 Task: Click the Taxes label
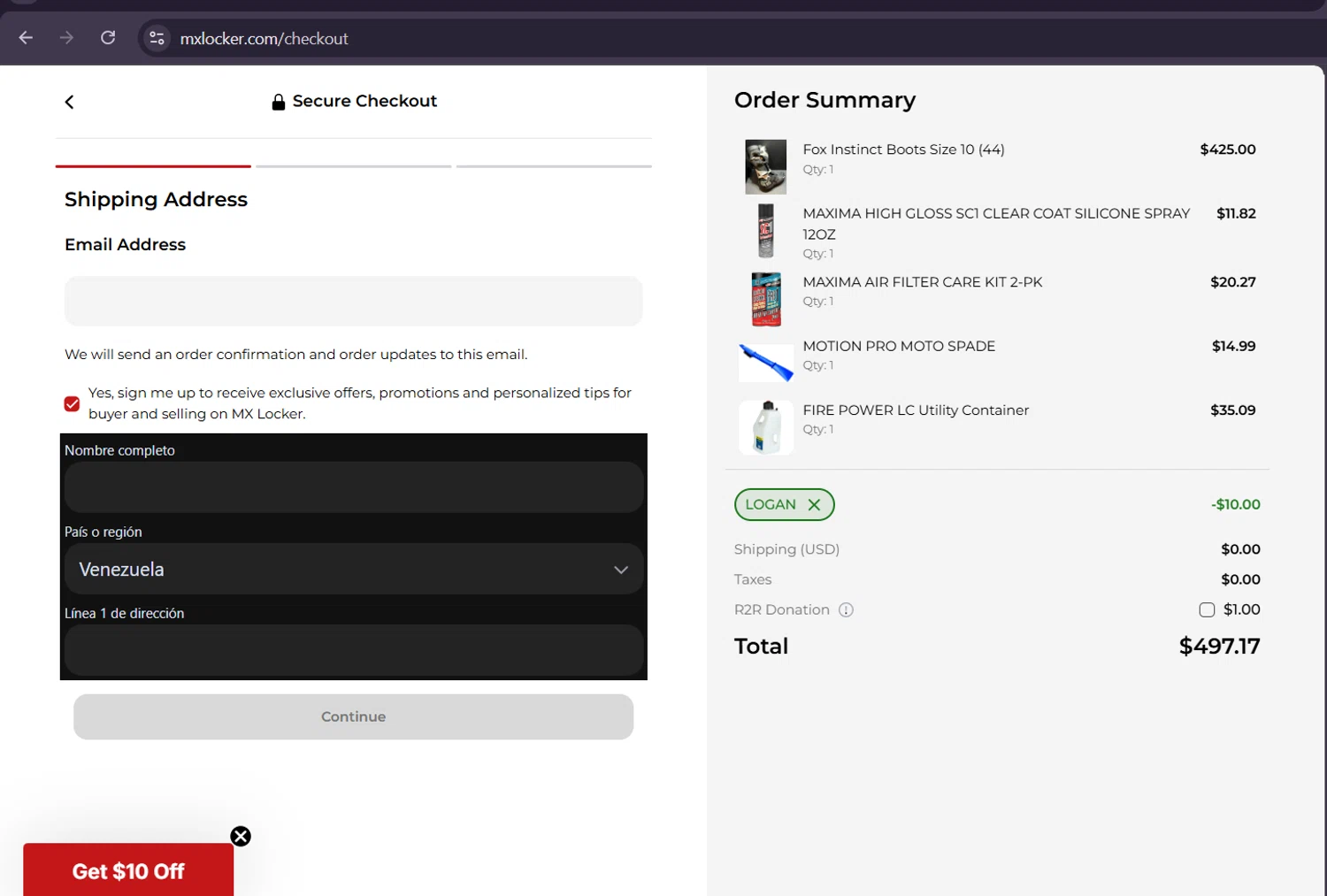click(x=753, y=579)
